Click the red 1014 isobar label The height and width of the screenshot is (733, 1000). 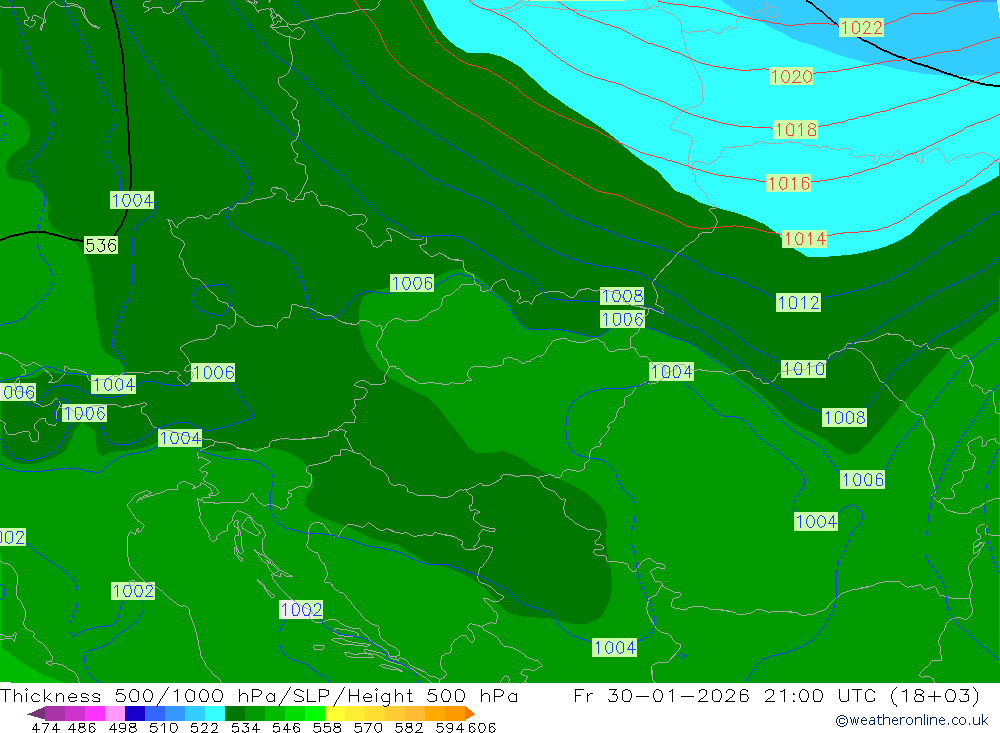[804, 239]
